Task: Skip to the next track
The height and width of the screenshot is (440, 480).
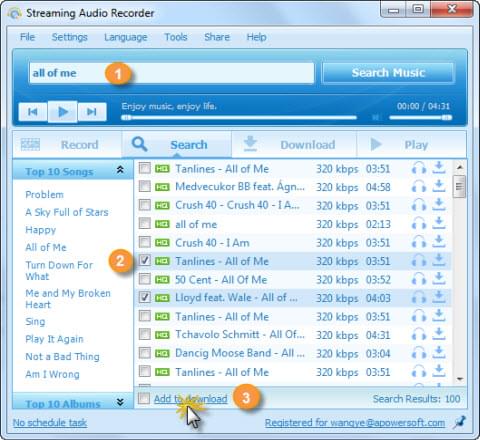Action: (x=92, y=112)
